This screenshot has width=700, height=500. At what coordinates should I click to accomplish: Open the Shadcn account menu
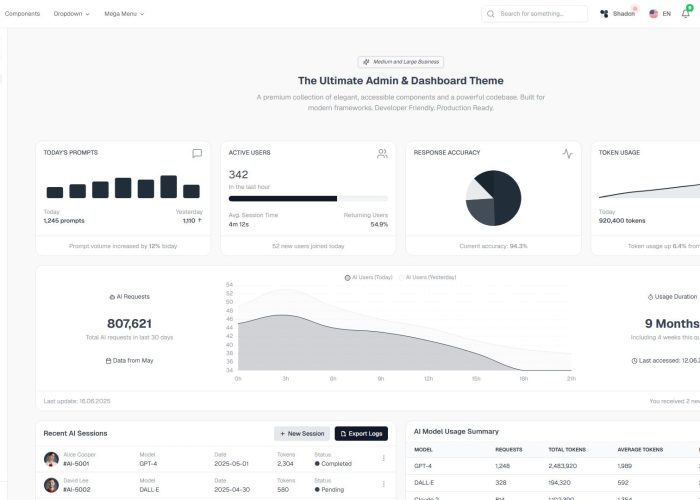click(x=617, y=14)
